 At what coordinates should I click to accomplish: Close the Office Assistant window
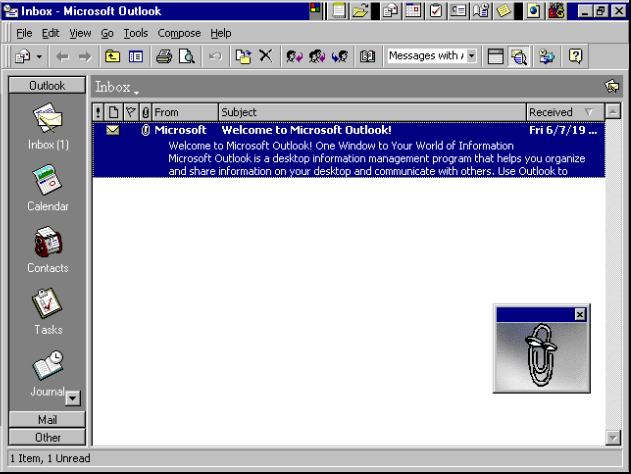point(579,314)
